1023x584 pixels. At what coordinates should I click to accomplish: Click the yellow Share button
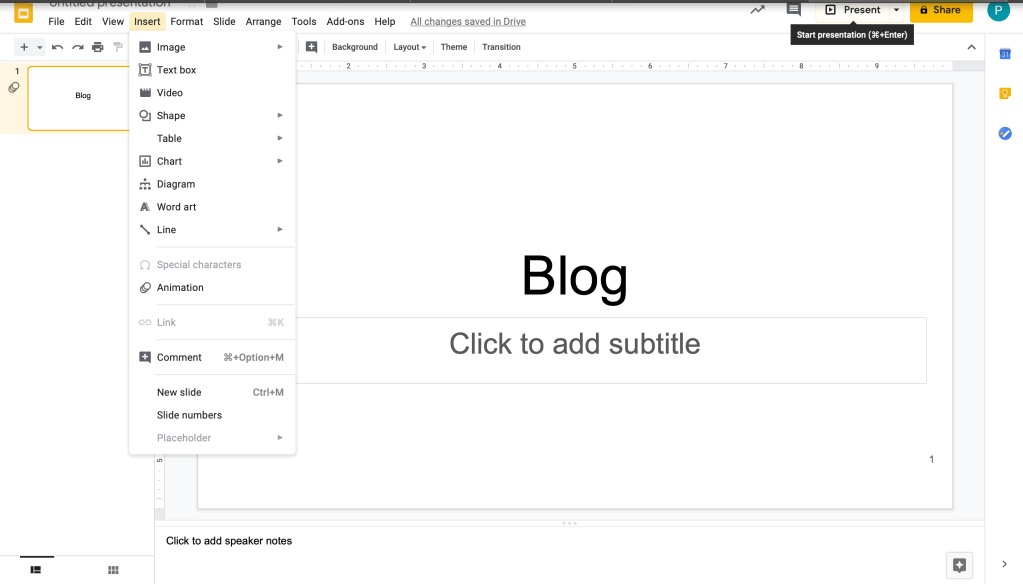coord(940,10)
